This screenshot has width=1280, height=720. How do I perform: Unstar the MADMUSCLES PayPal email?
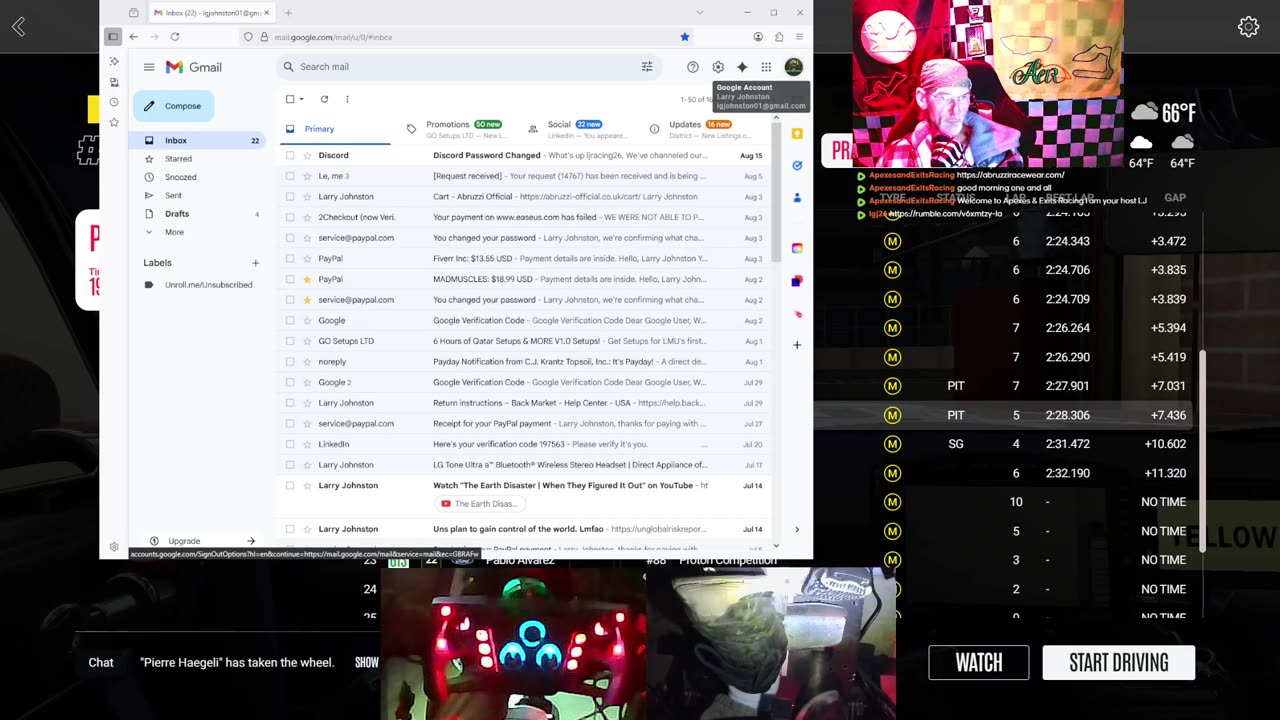click(x=307, y=279)
